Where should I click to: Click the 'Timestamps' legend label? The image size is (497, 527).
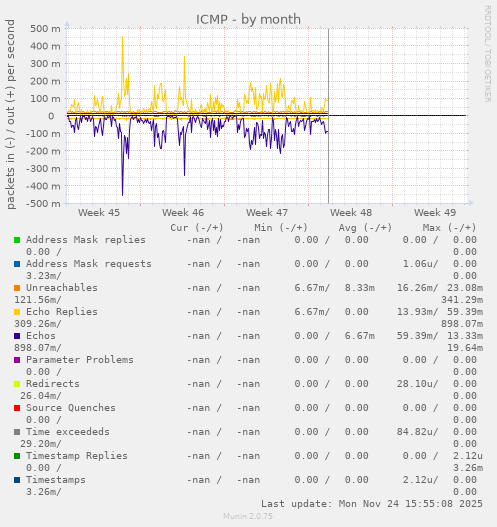[56, 480]
